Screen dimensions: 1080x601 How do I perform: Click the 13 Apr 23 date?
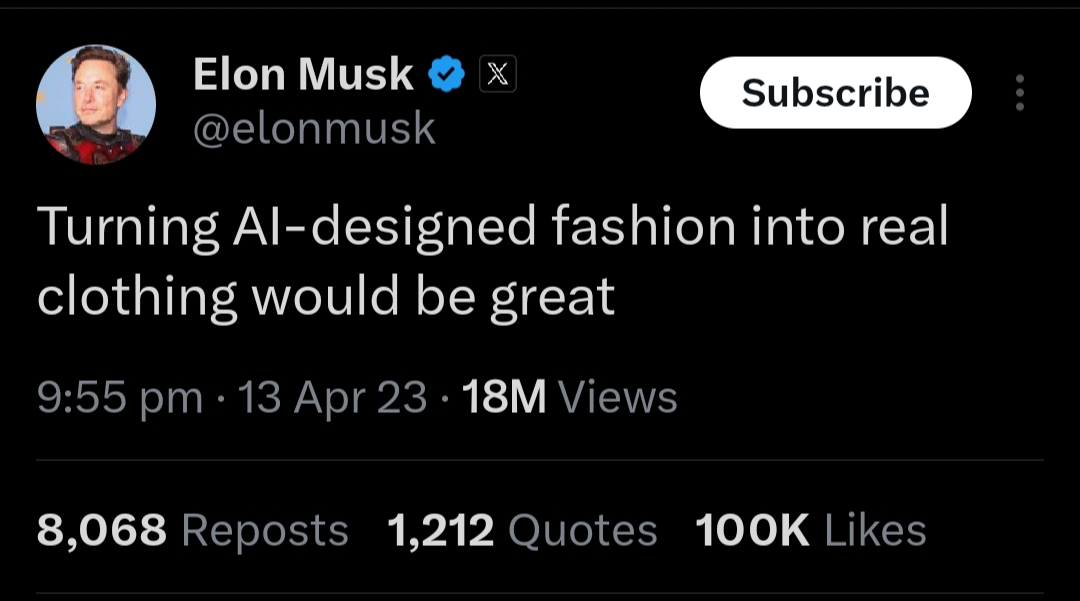pos(334,397)
